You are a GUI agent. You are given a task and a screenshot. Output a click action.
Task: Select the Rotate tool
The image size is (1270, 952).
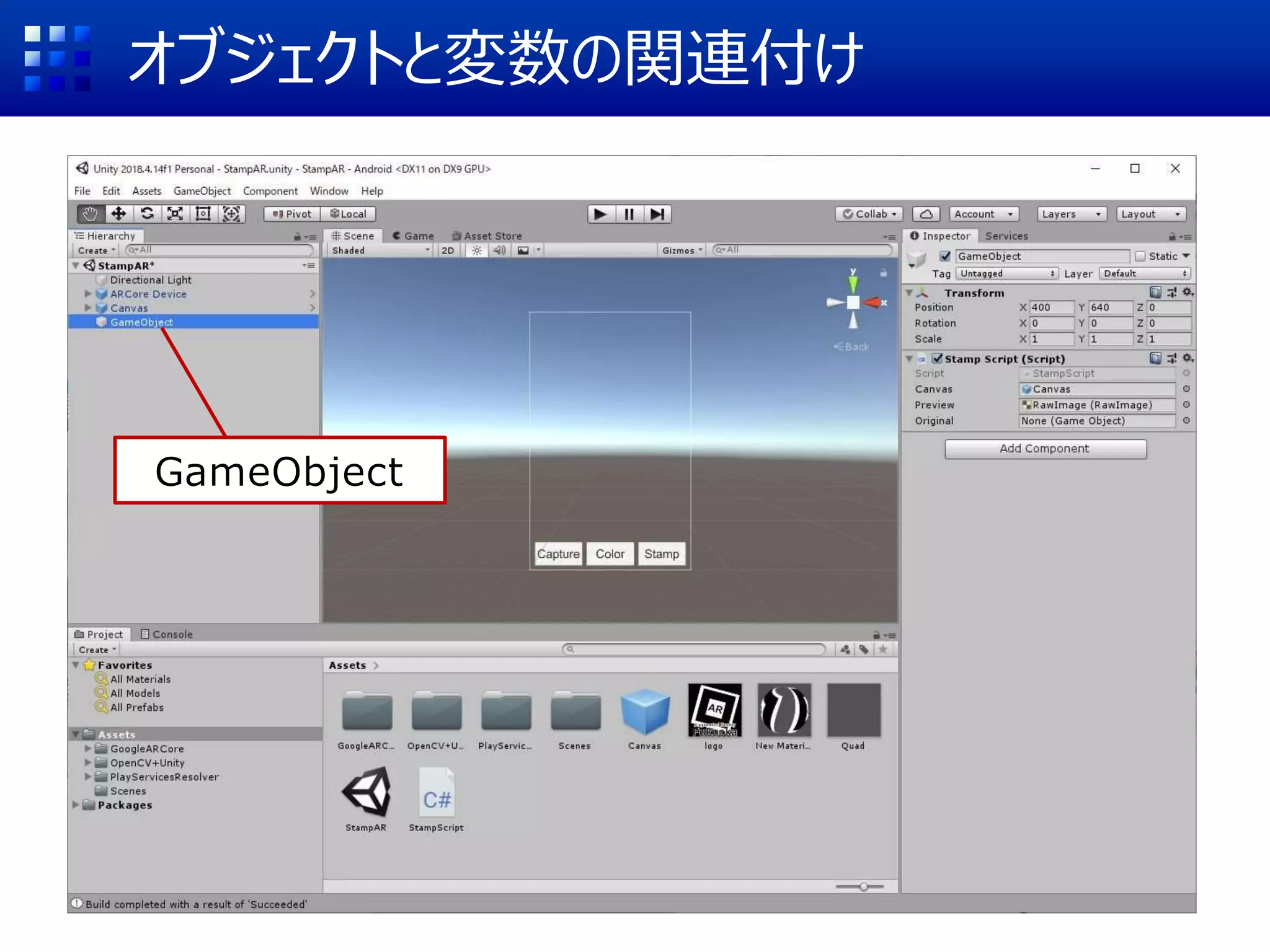[x=147, y=214]
